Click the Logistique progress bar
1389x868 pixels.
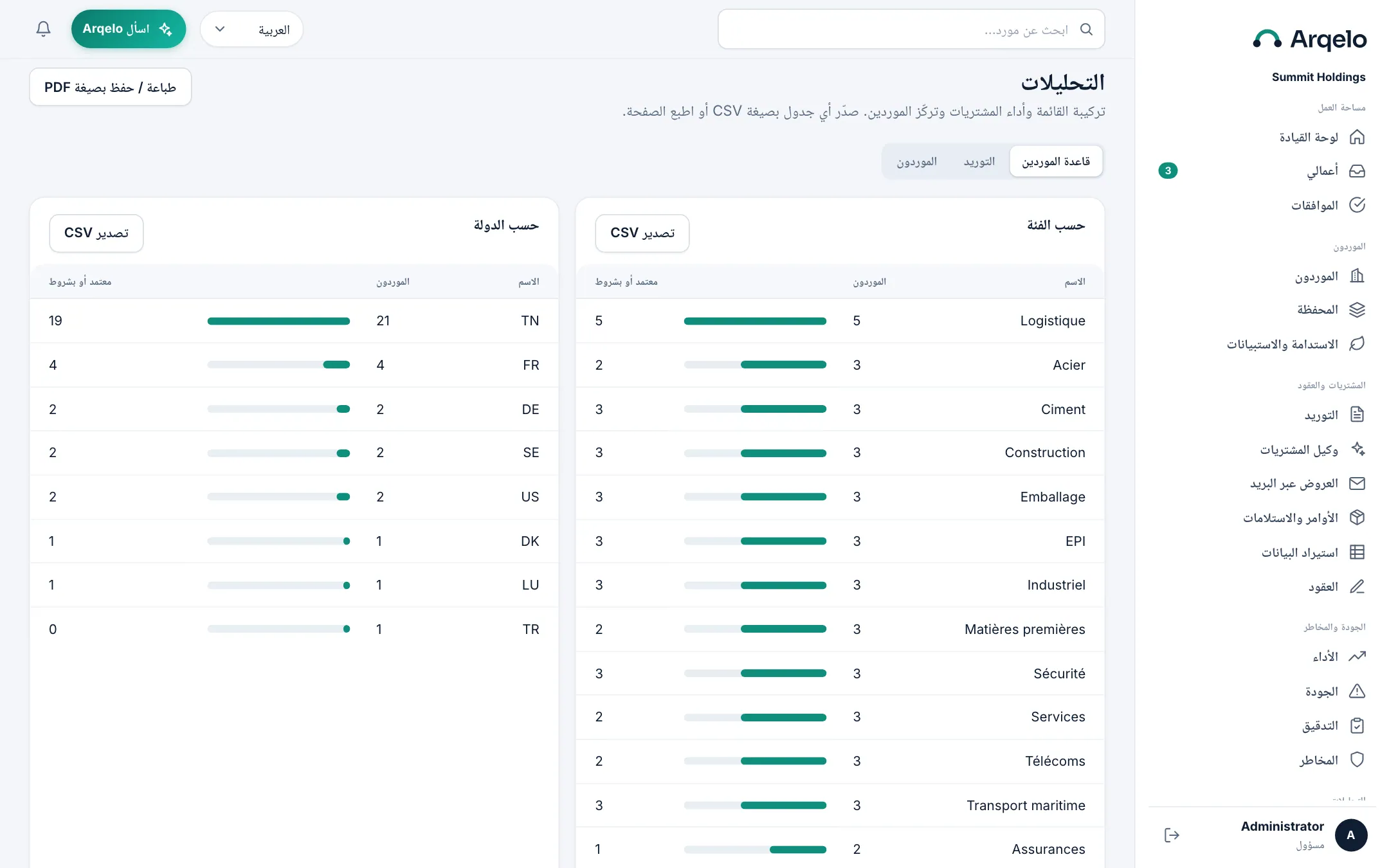click(755, 321)
